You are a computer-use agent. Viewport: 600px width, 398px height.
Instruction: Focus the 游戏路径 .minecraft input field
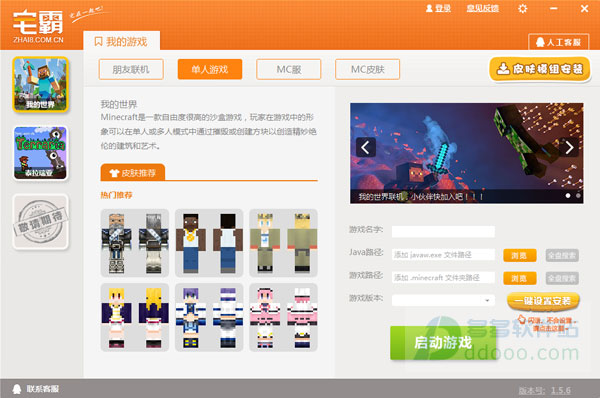click(443, 277)
